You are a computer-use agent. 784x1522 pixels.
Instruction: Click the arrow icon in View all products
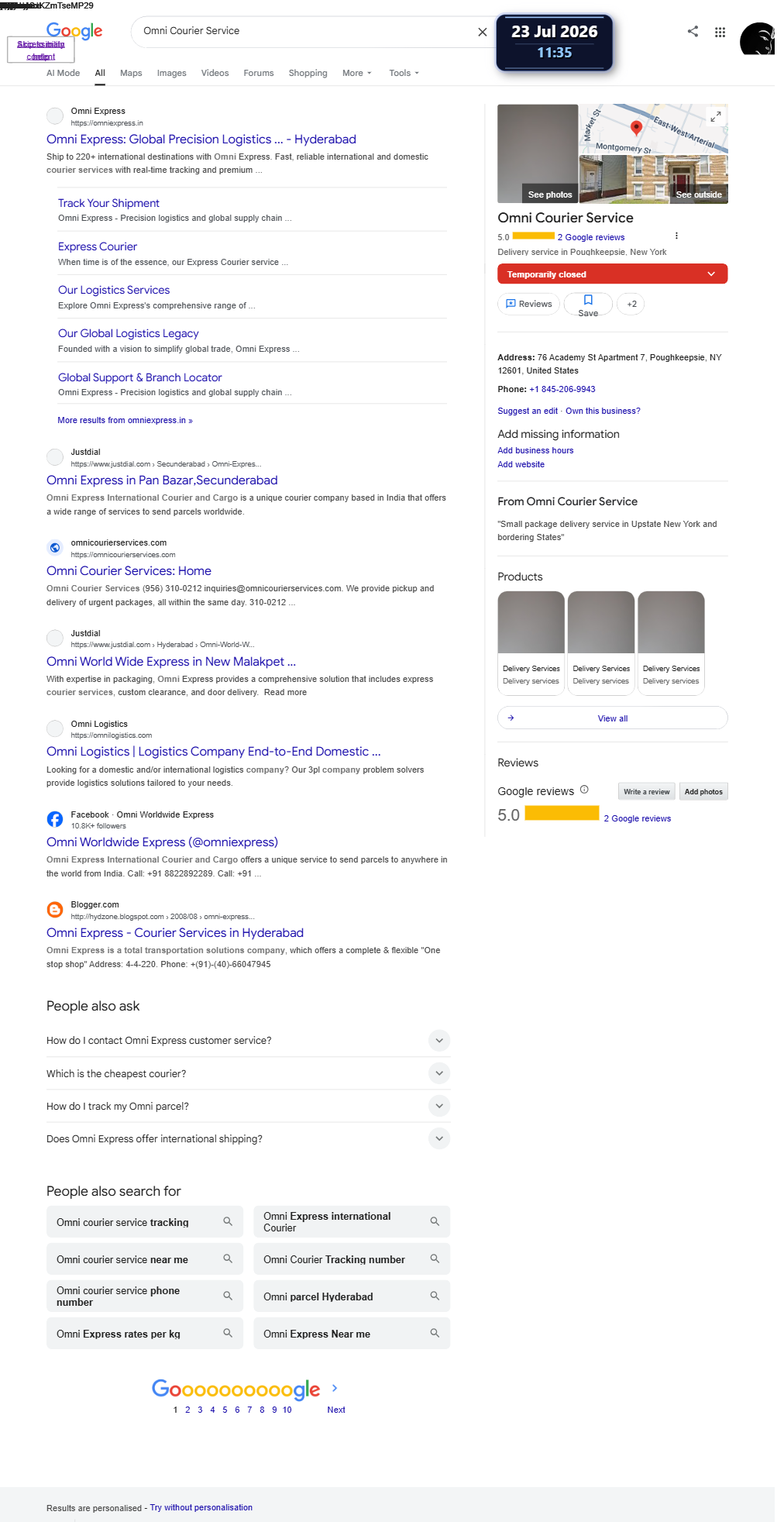[x=511, y=718]
